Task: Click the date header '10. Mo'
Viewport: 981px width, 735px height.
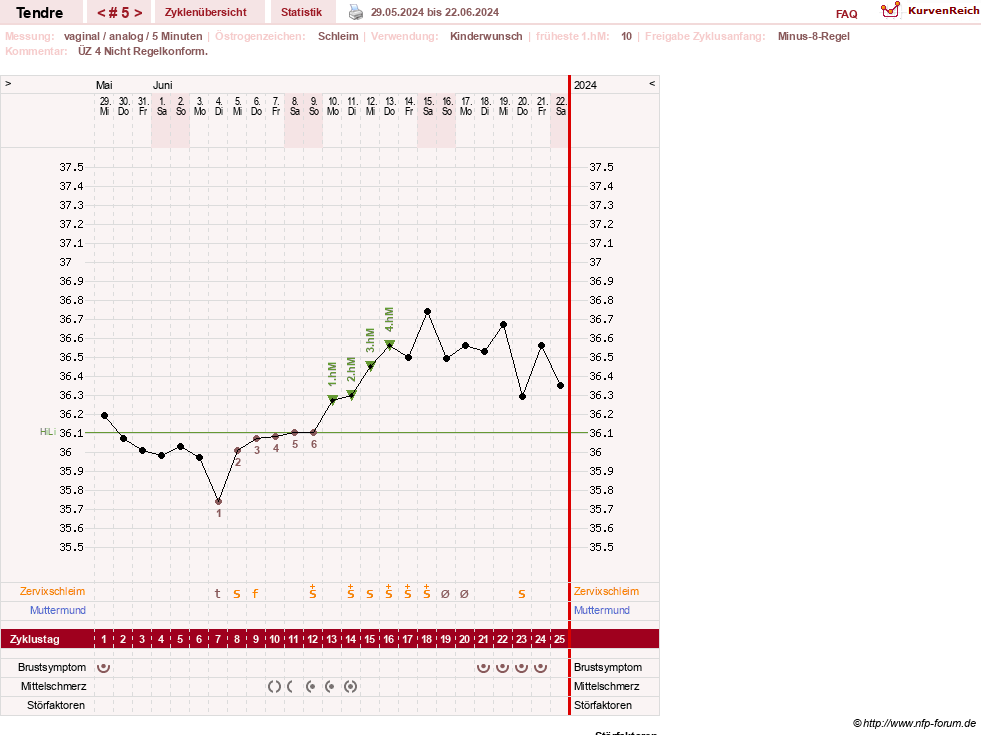Action: (x=333, y=106)
